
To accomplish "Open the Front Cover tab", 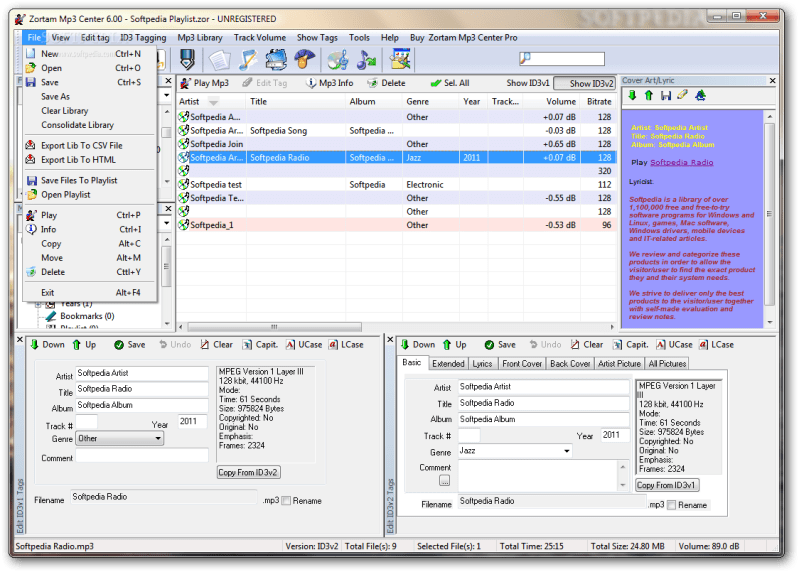I will (522, 364).
